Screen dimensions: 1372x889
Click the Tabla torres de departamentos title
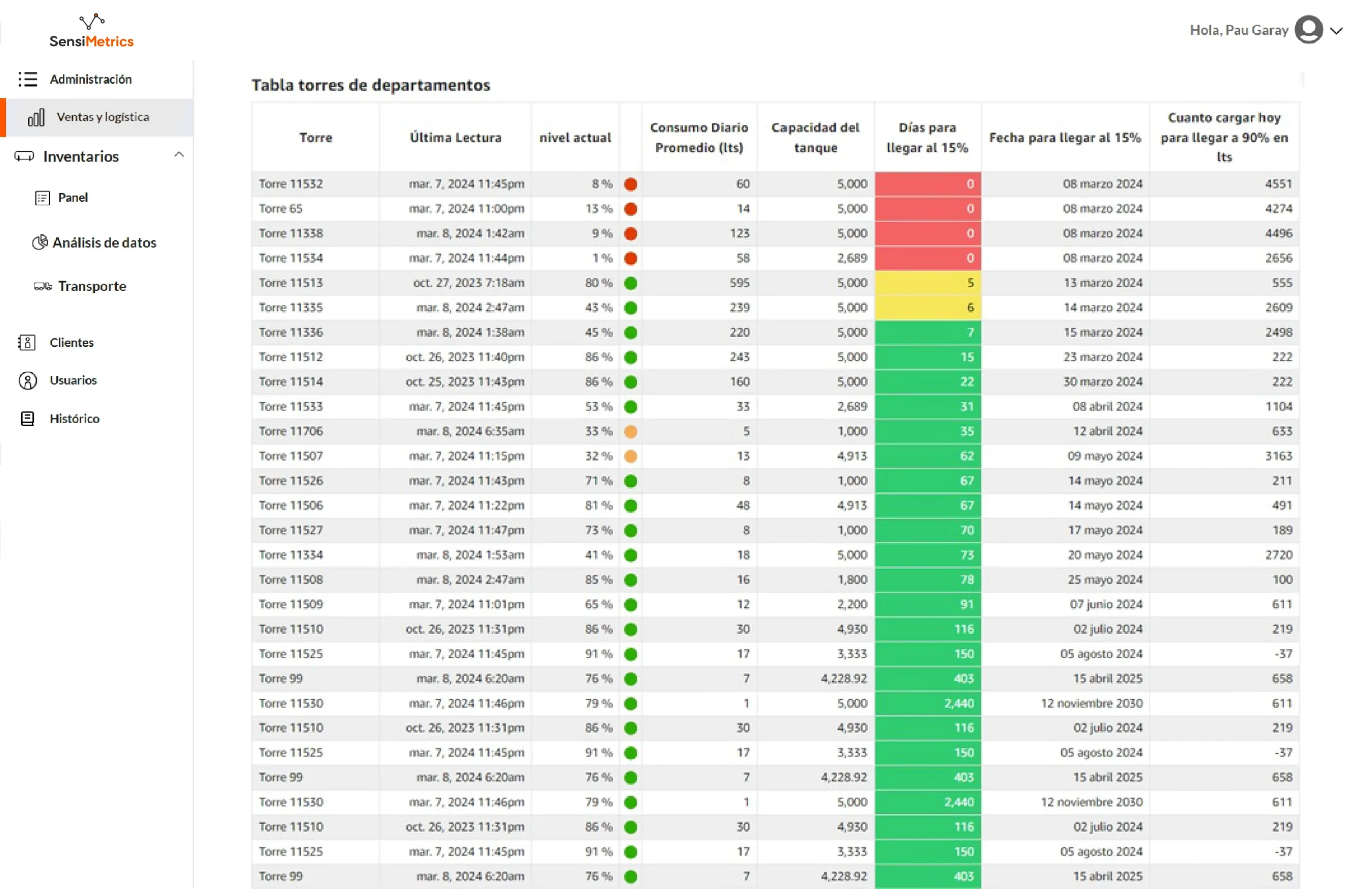371,85
